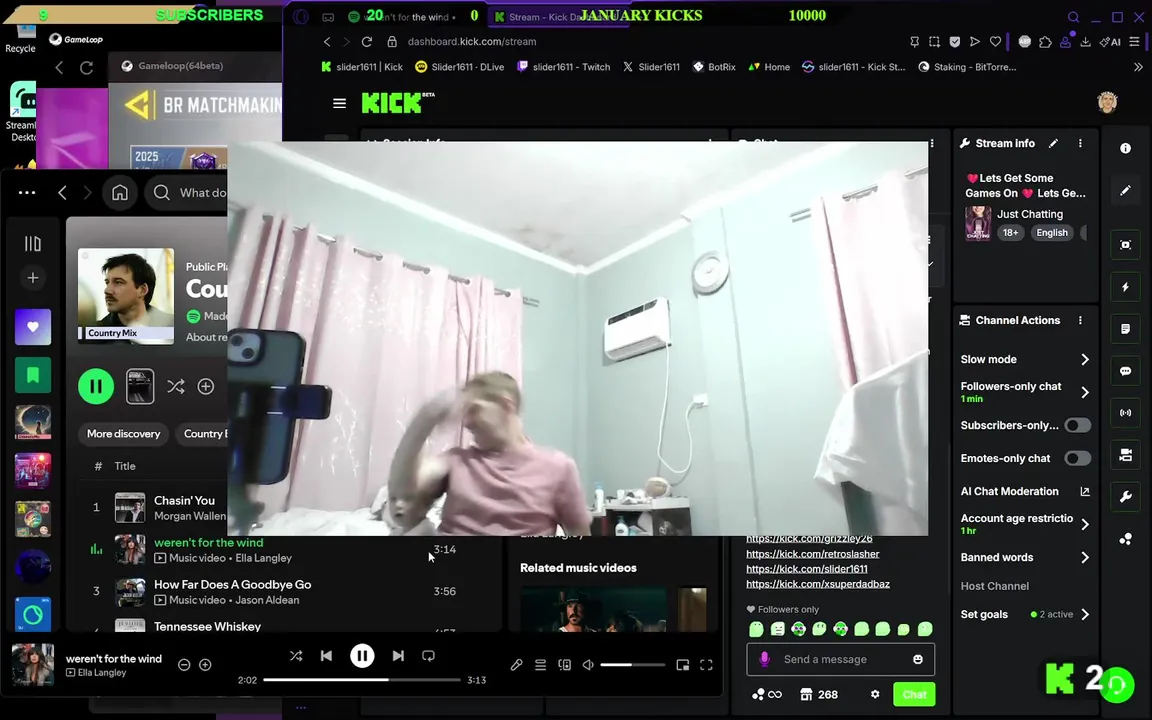The width and height of the screenshot is (1152, 720).
Task: Open mini player icon in Spotify
Action: tap(683, 665)
